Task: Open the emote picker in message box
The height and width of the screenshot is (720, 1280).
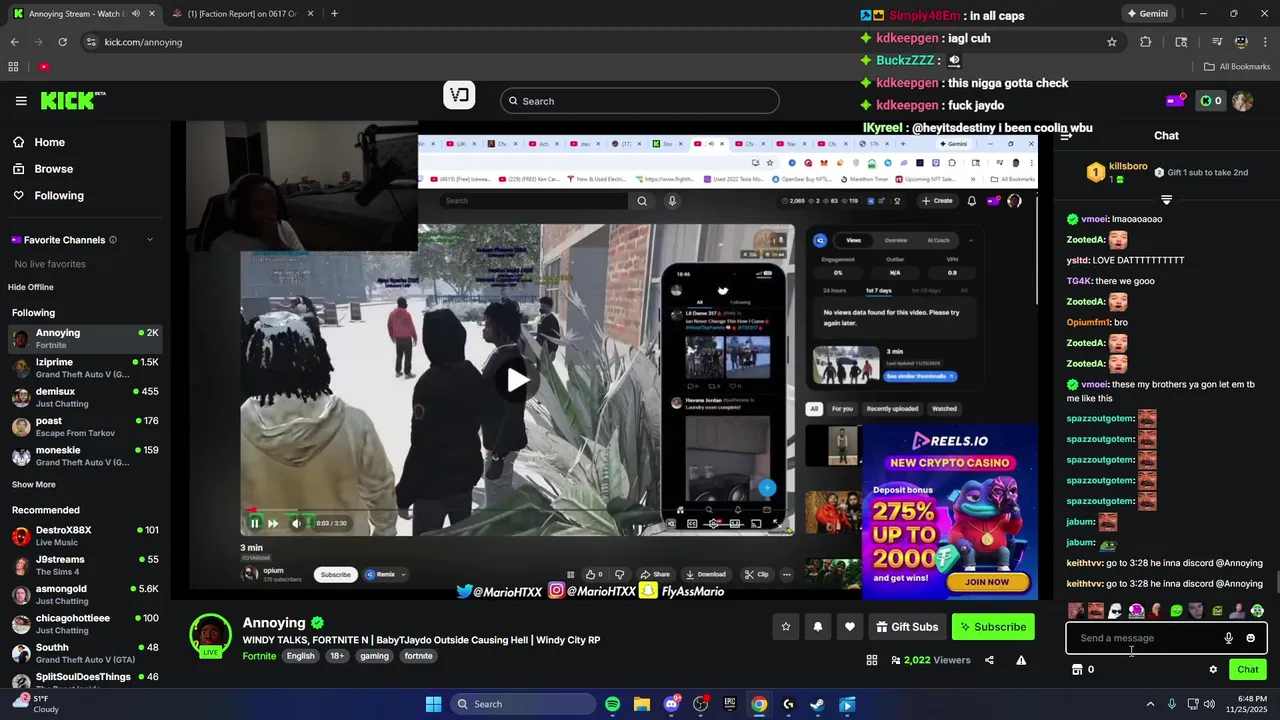Action: point(1250,638)
